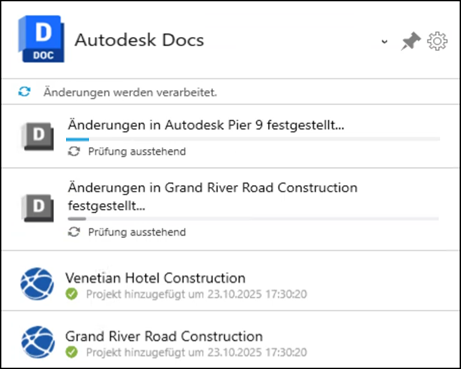This screenshot has height=369, width=461.
Task: Click the Grand River Road Construction progress bar
Action: (x=253, y=219)
